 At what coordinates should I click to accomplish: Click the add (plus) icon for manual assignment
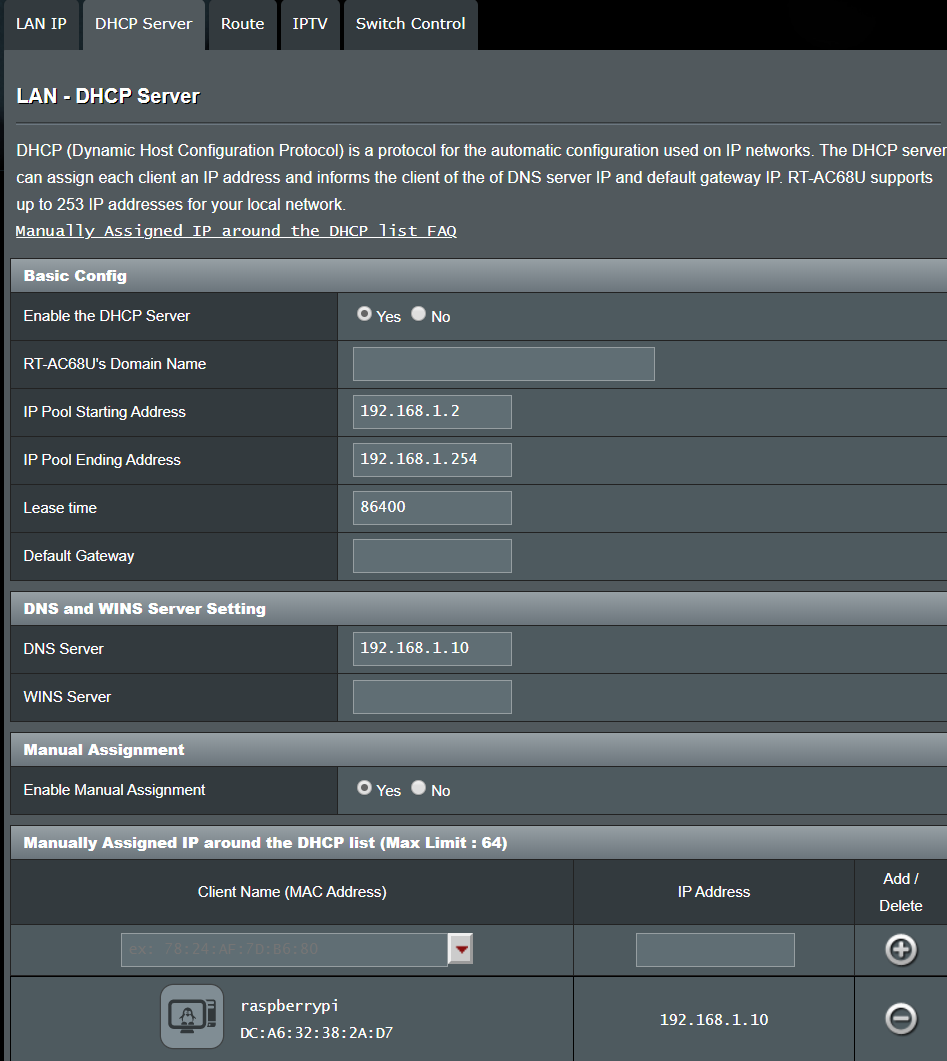pos(900,950)
